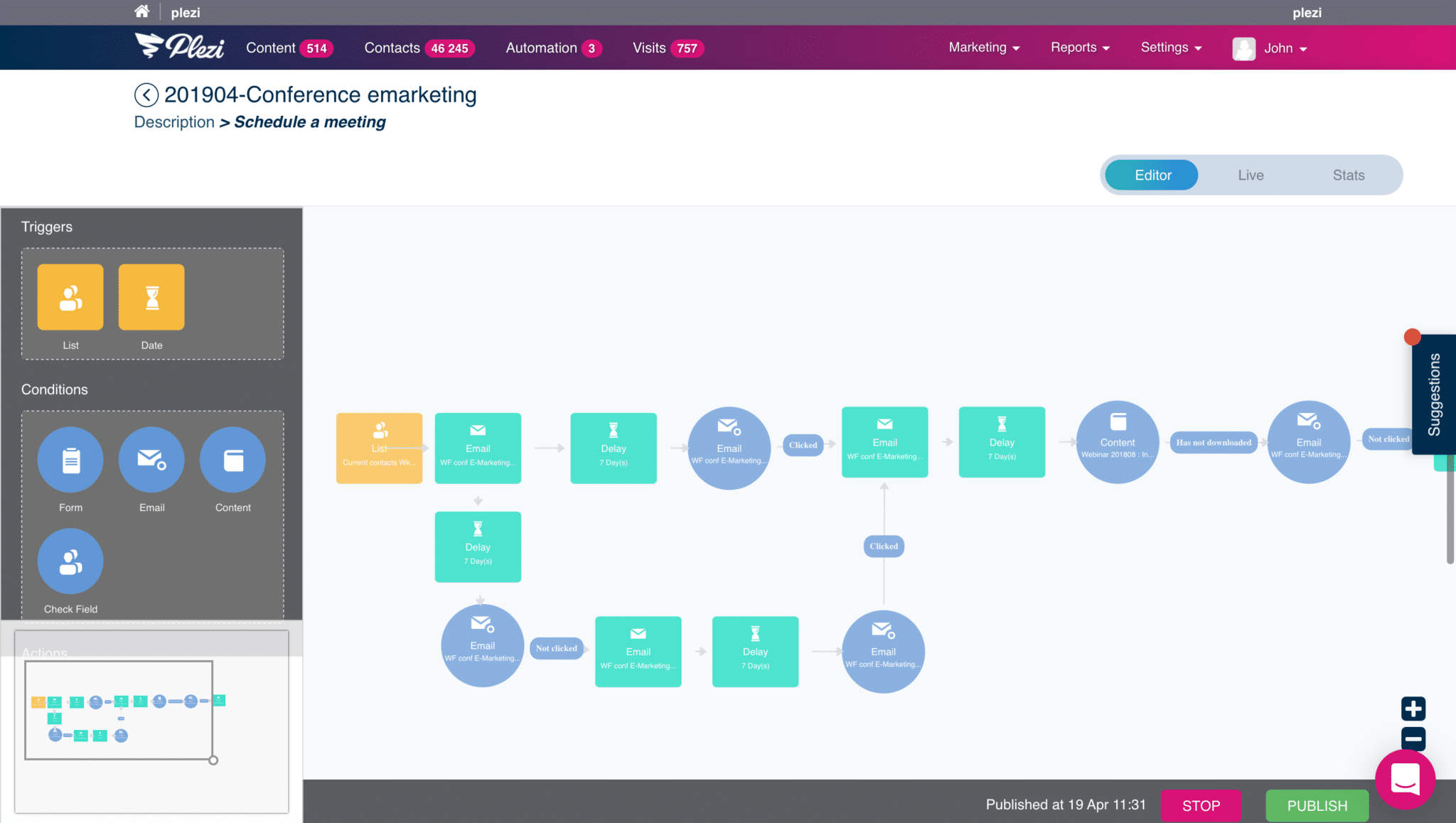Image resolution: width=1456 pixels, height=823 pixels.
Task: Open the Content tab
Action: coord(289,48)
